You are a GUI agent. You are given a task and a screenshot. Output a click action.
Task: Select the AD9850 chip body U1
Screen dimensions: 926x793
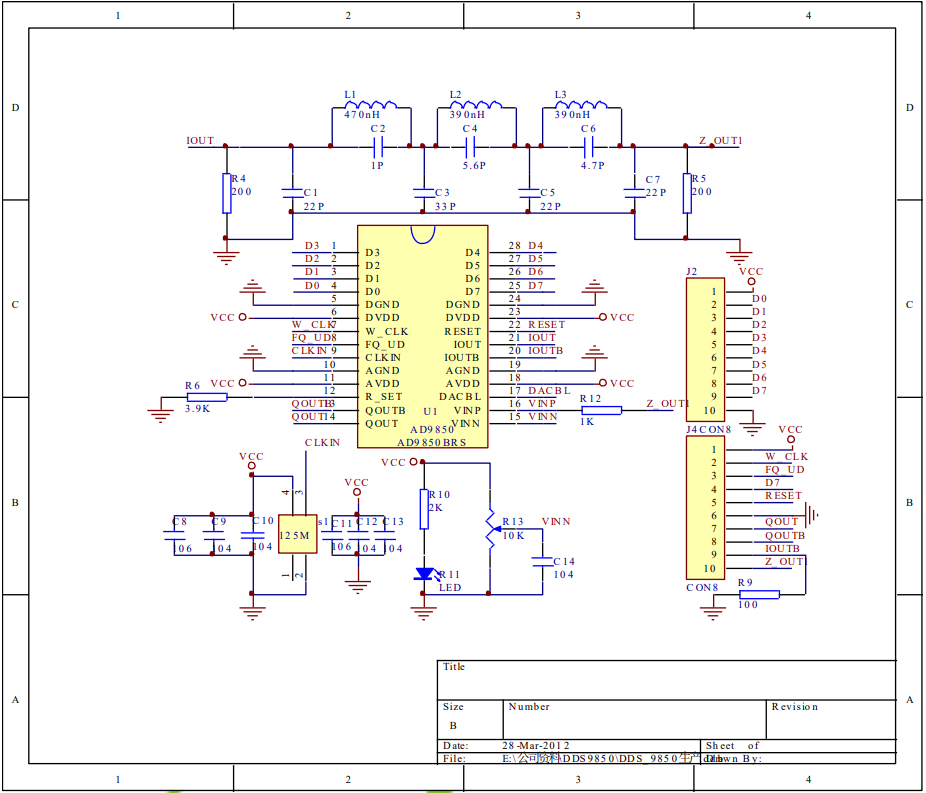point(423,337)
